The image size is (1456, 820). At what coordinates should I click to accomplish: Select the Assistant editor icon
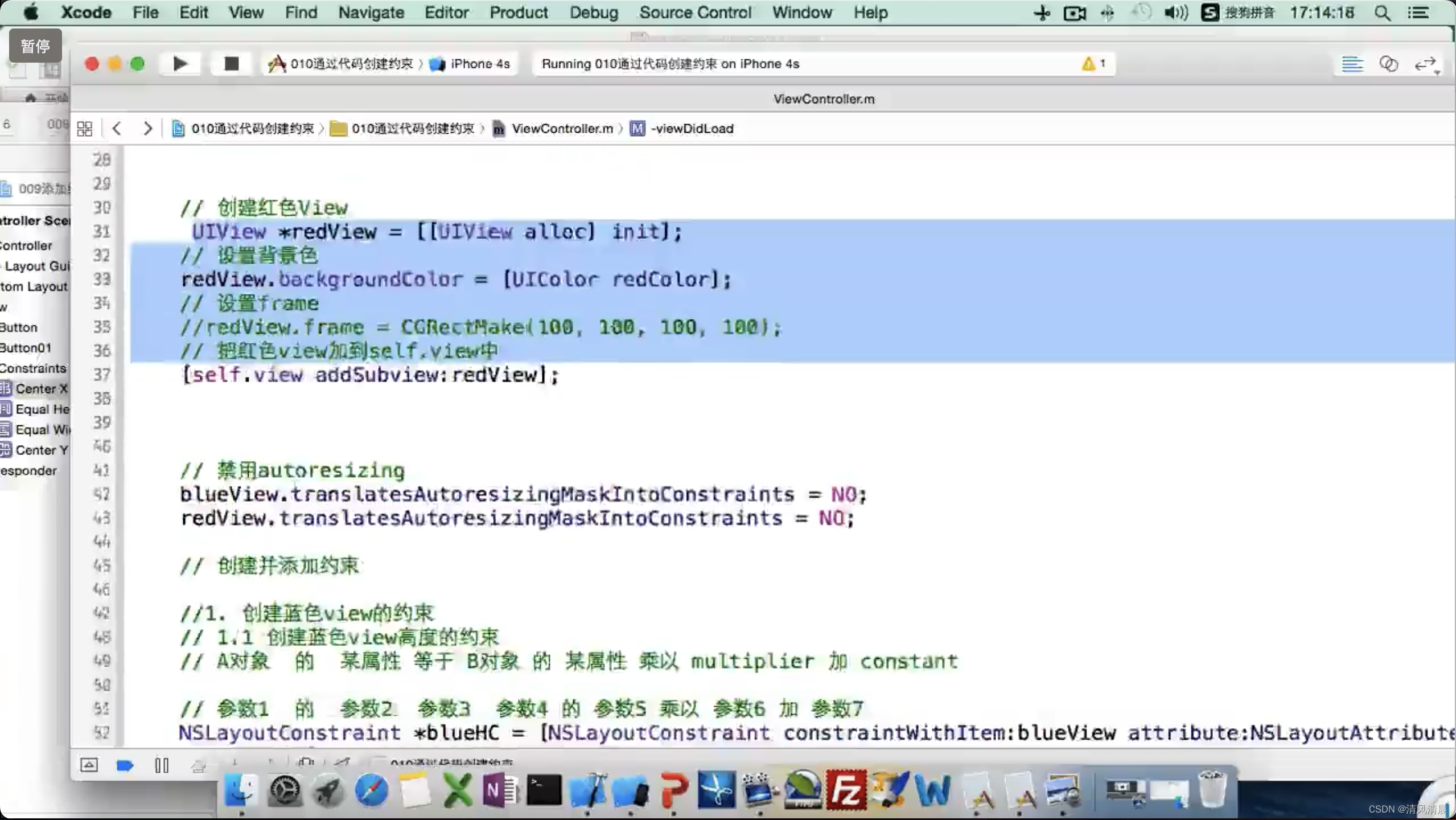coord(1388,64)
